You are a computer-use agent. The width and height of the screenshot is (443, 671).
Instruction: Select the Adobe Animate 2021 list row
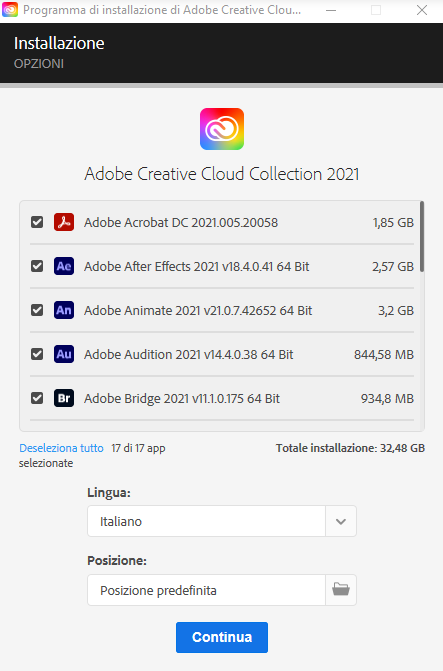222,310
